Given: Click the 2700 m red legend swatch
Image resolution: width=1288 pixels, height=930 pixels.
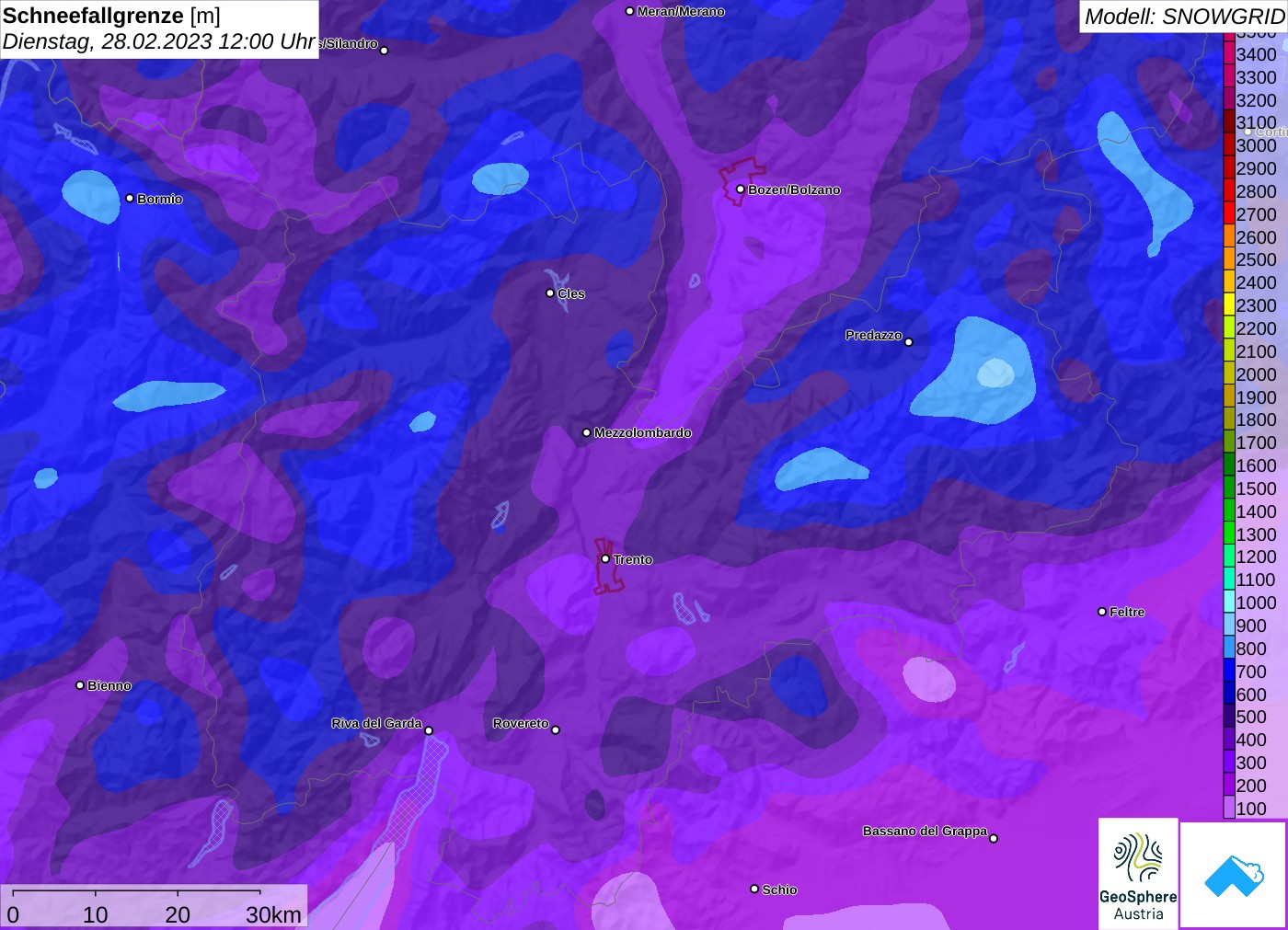Looking at the screenshot, I should [x=1229, y=214].
